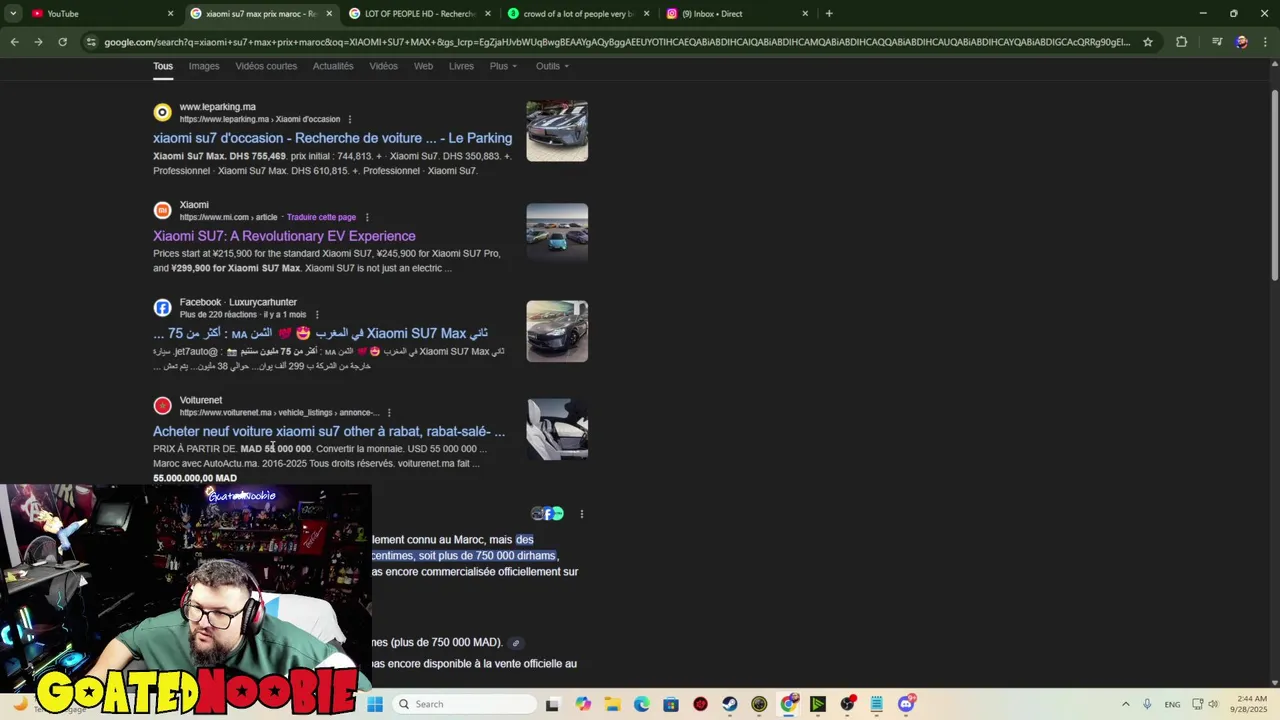The image size is (1280, 720).
Task: Reload the current Google page
Action: point(62,42)
